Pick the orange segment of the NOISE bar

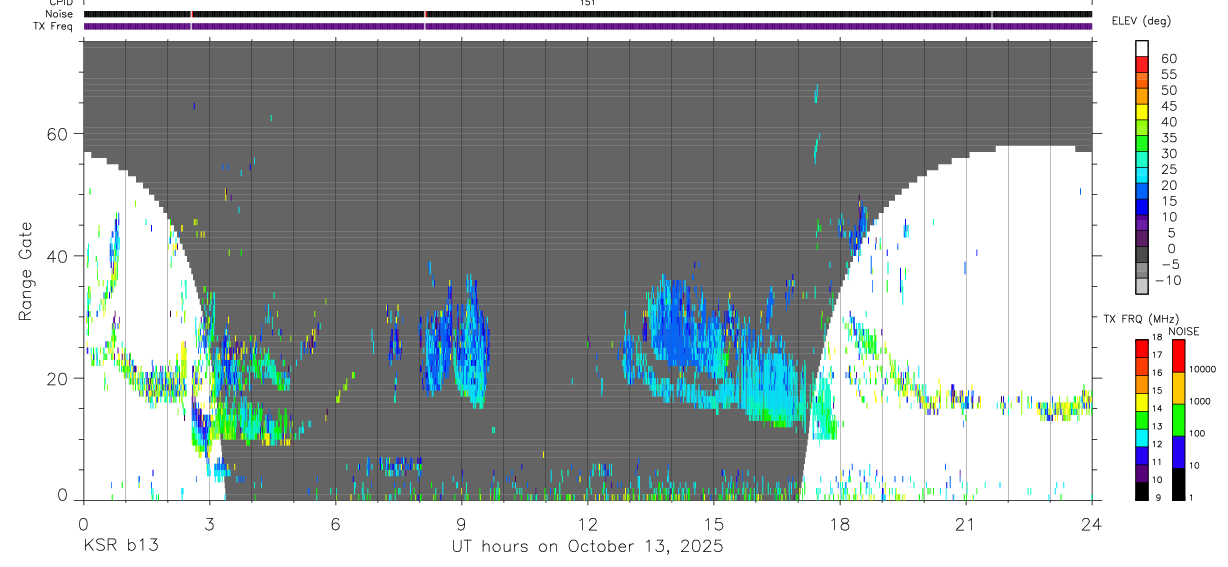tap(1178, 388)
